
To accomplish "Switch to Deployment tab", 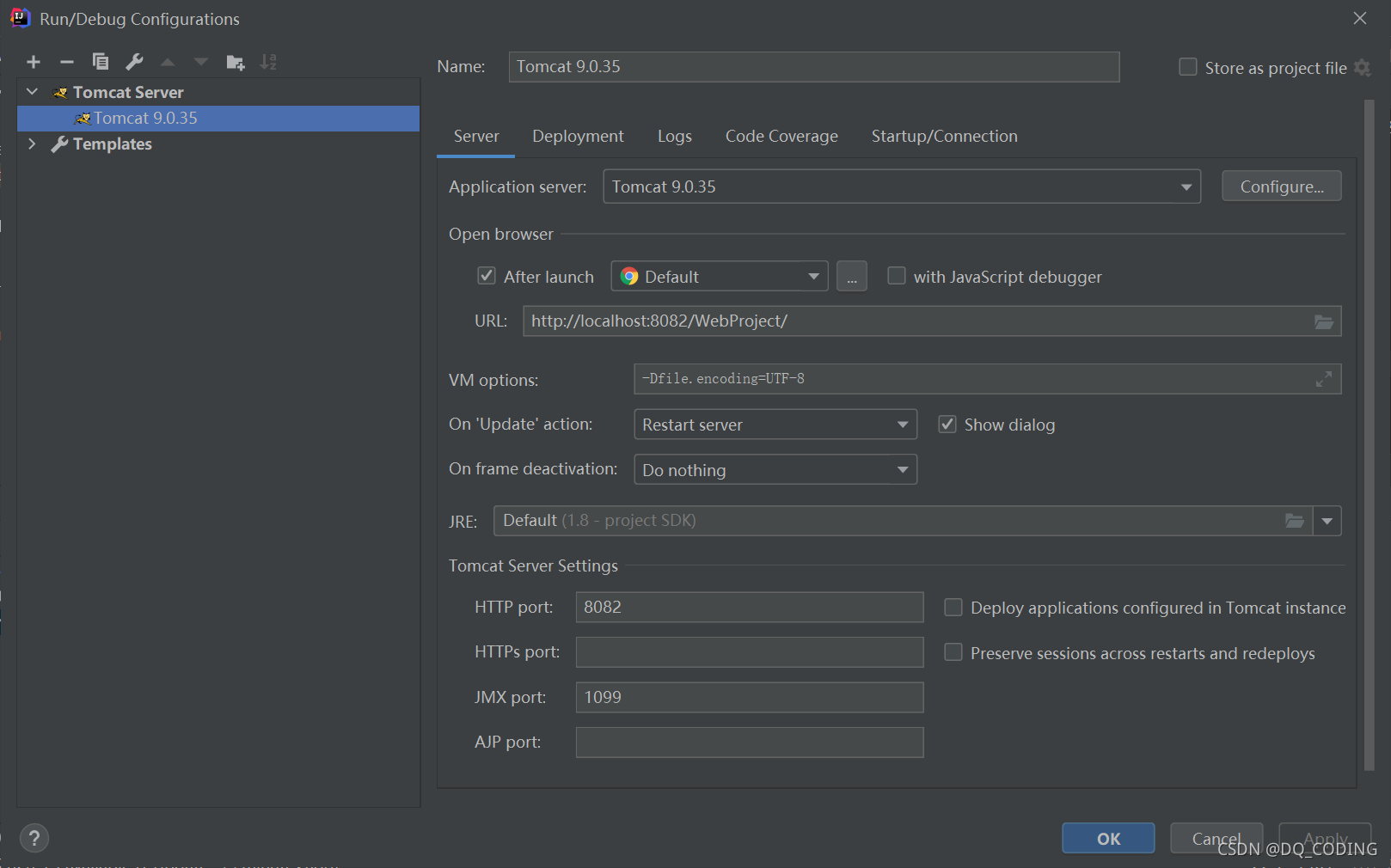I will click(x=578, y=137).
